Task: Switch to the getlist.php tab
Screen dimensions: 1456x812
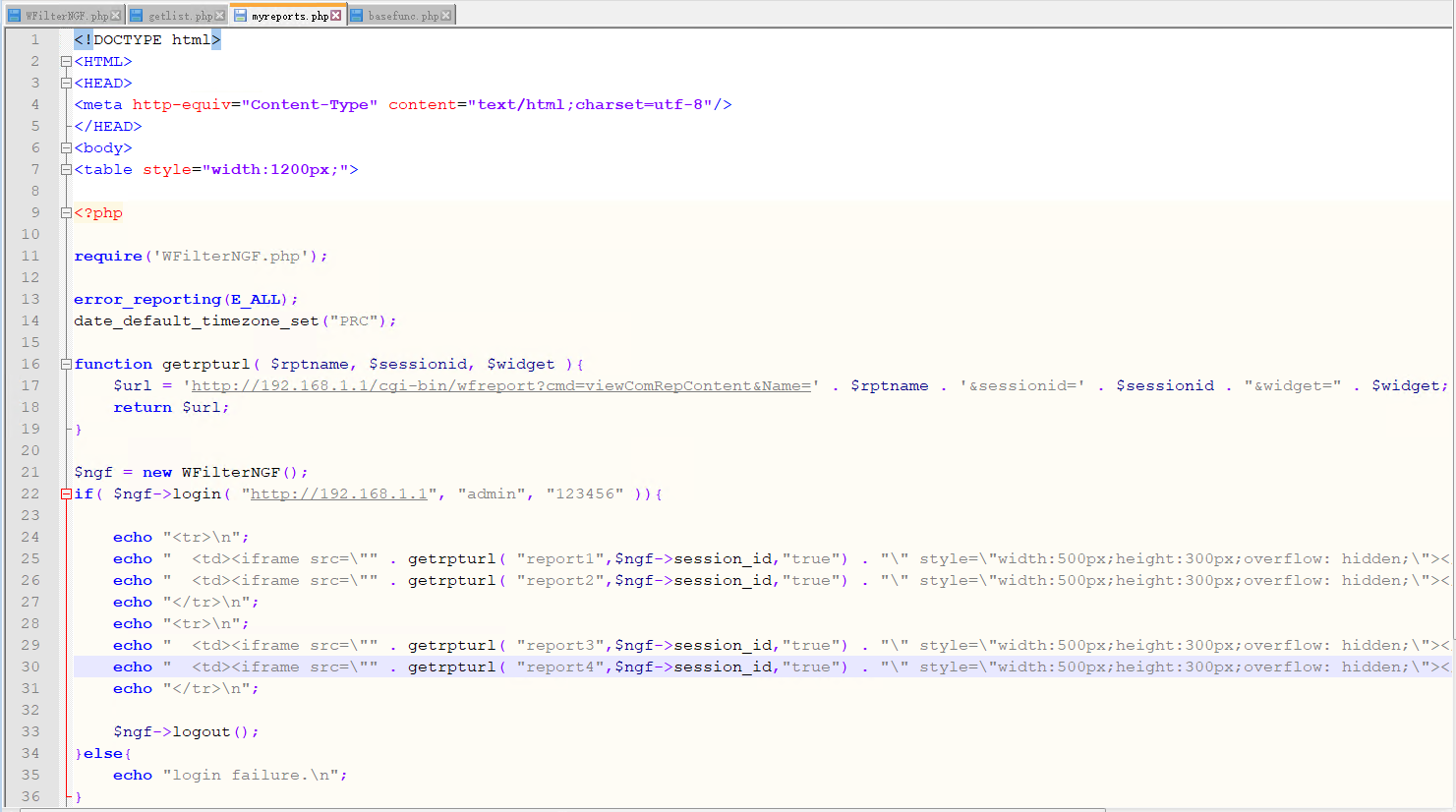Action: coord(180,16)
